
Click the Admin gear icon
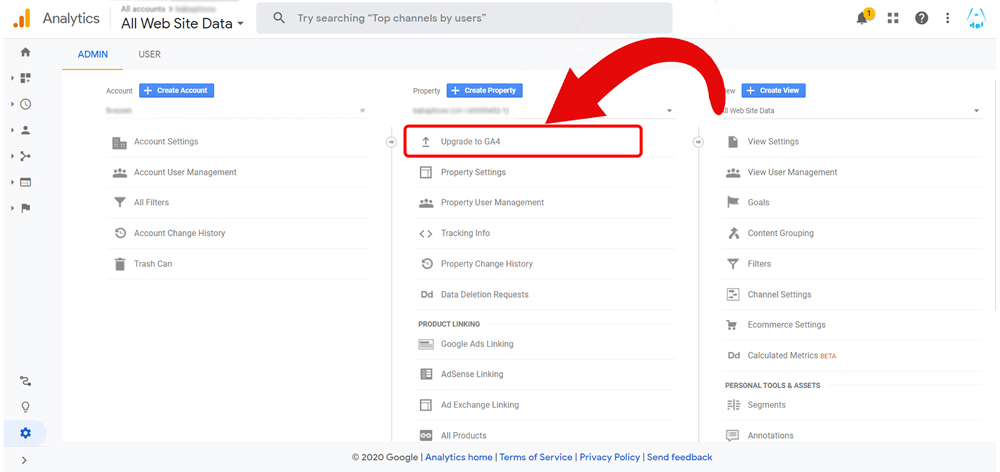(x=25, y=433)
